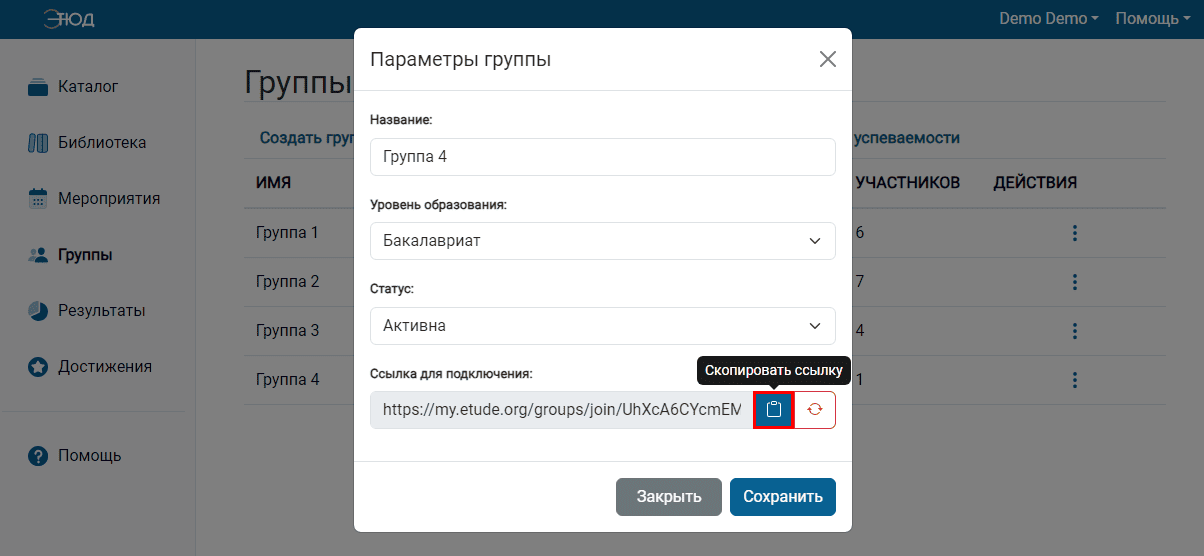The width and height of the screenshot is (1204, 556).
Task: Click the Мероприятия calendar icon
Action: click(x=38, y=199)
